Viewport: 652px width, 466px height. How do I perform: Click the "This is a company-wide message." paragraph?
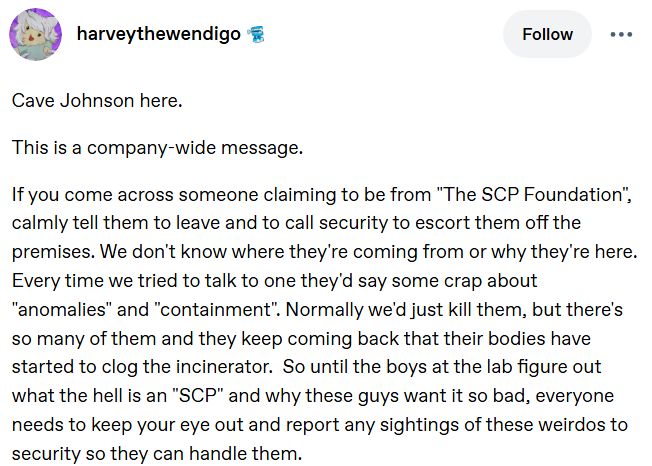click(x=157, y=148)
